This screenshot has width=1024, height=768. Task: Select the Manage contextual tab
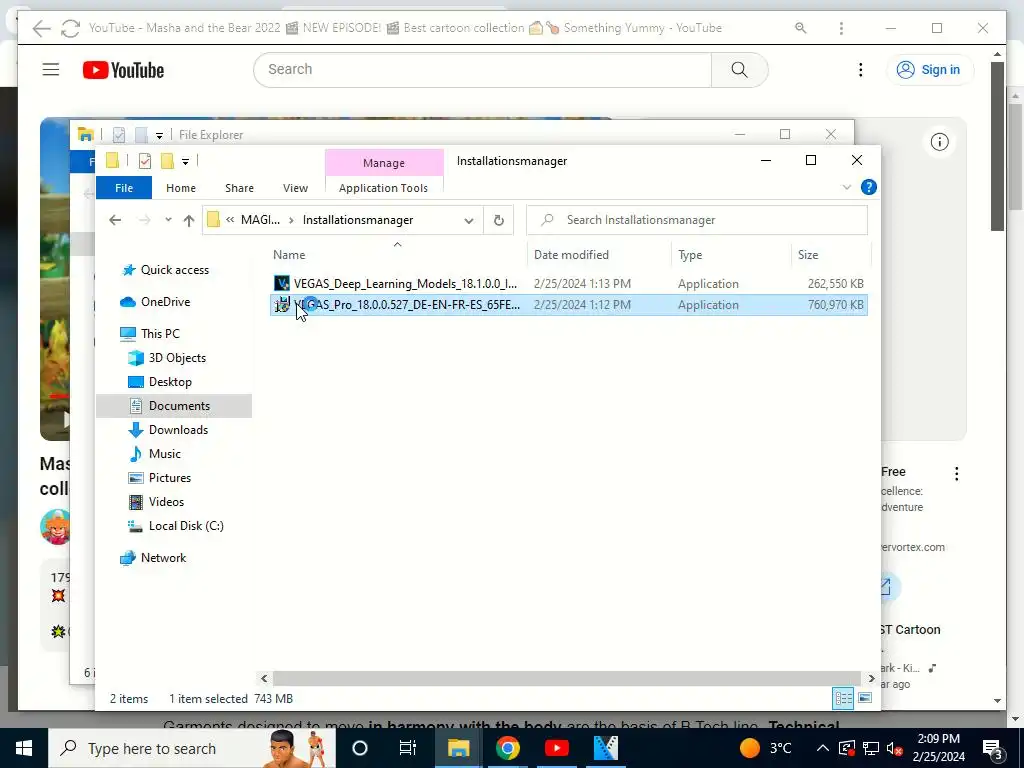click(384, 163)
